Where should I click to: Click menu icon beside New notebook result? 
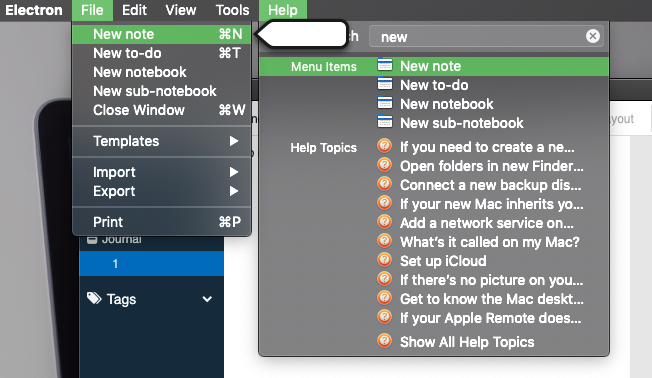click(385, 103)
